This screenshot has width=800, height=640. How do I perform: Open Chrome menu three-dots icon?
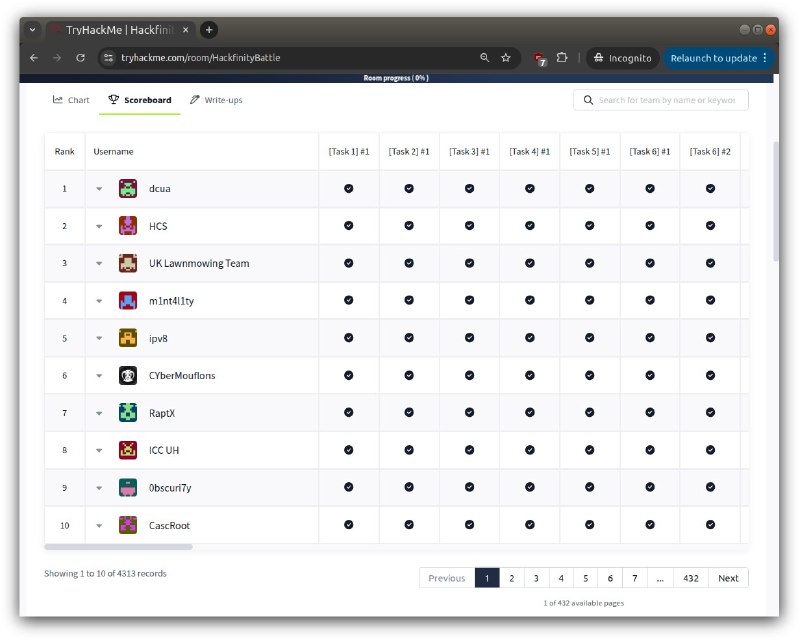[765, 58]
